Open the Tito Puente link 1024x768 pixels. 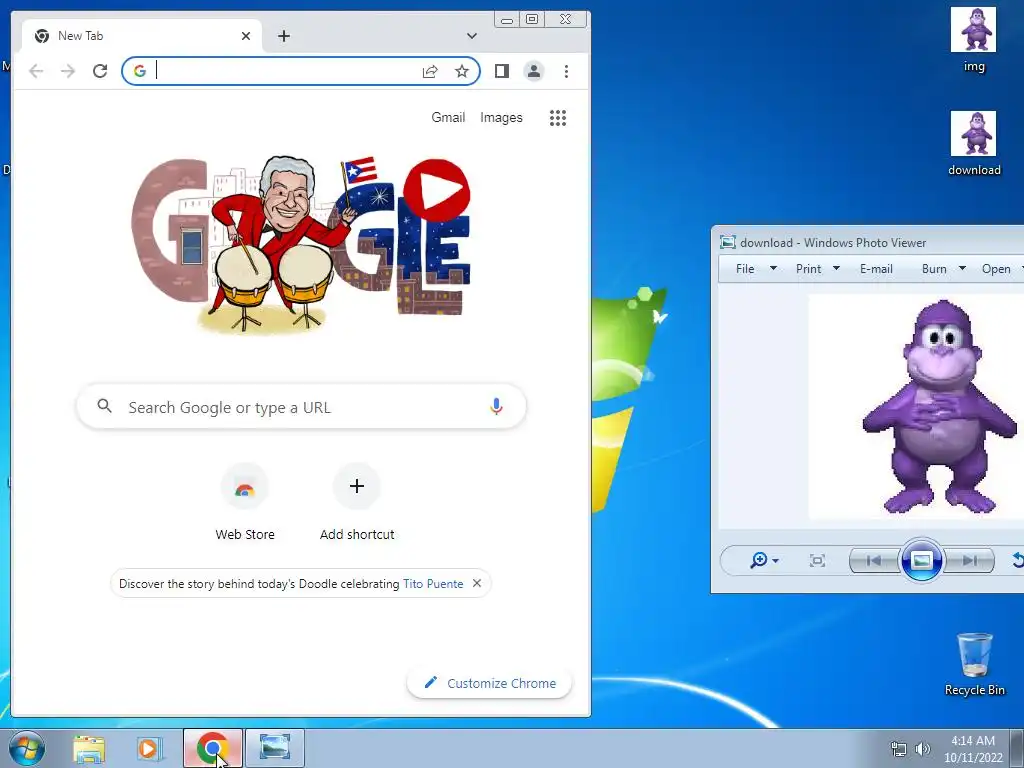click(x=433, y=583)
